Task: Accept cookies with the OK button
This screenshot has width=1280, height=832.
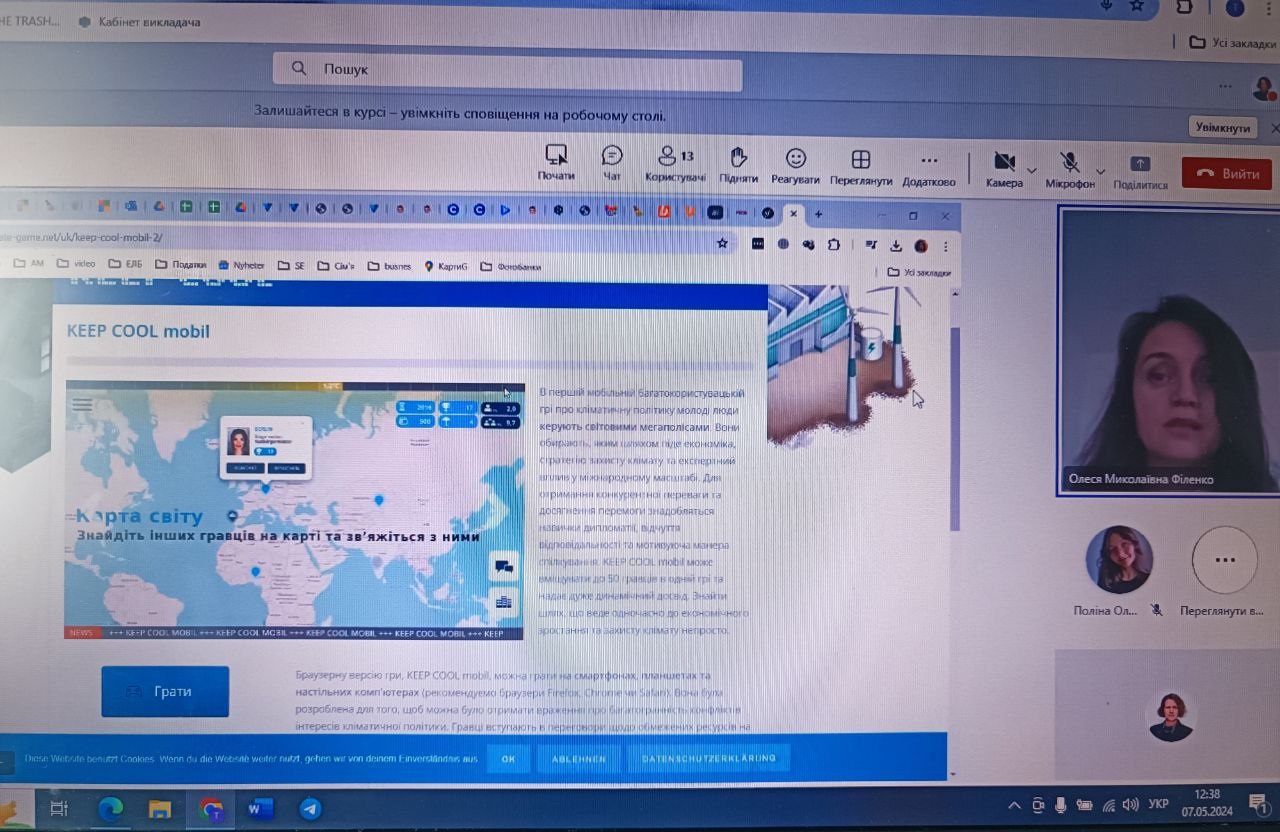Action: click(508, 759)
